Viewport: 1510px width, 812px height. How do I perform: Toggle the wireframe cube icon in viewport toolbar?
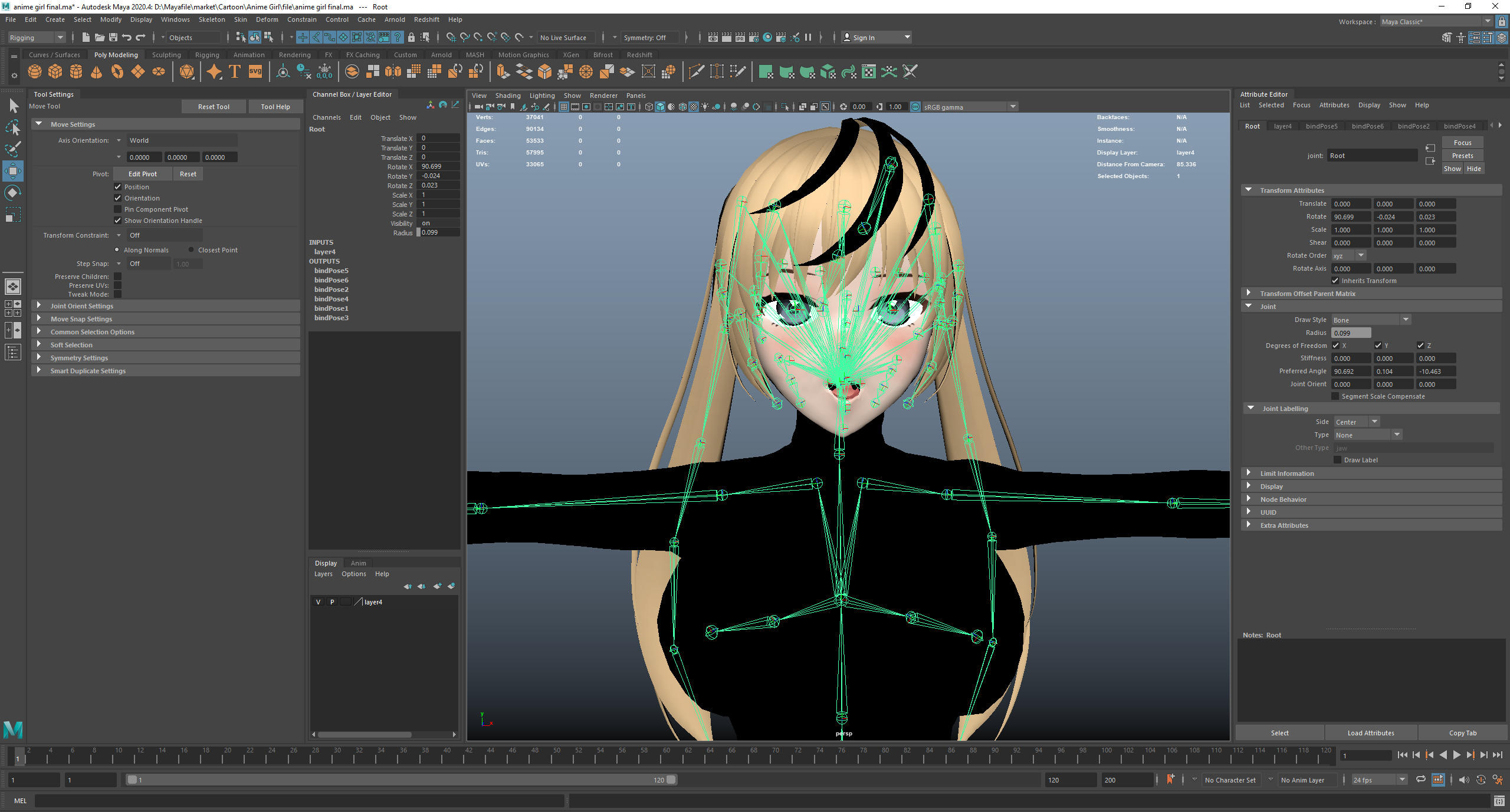pos(649,107)
